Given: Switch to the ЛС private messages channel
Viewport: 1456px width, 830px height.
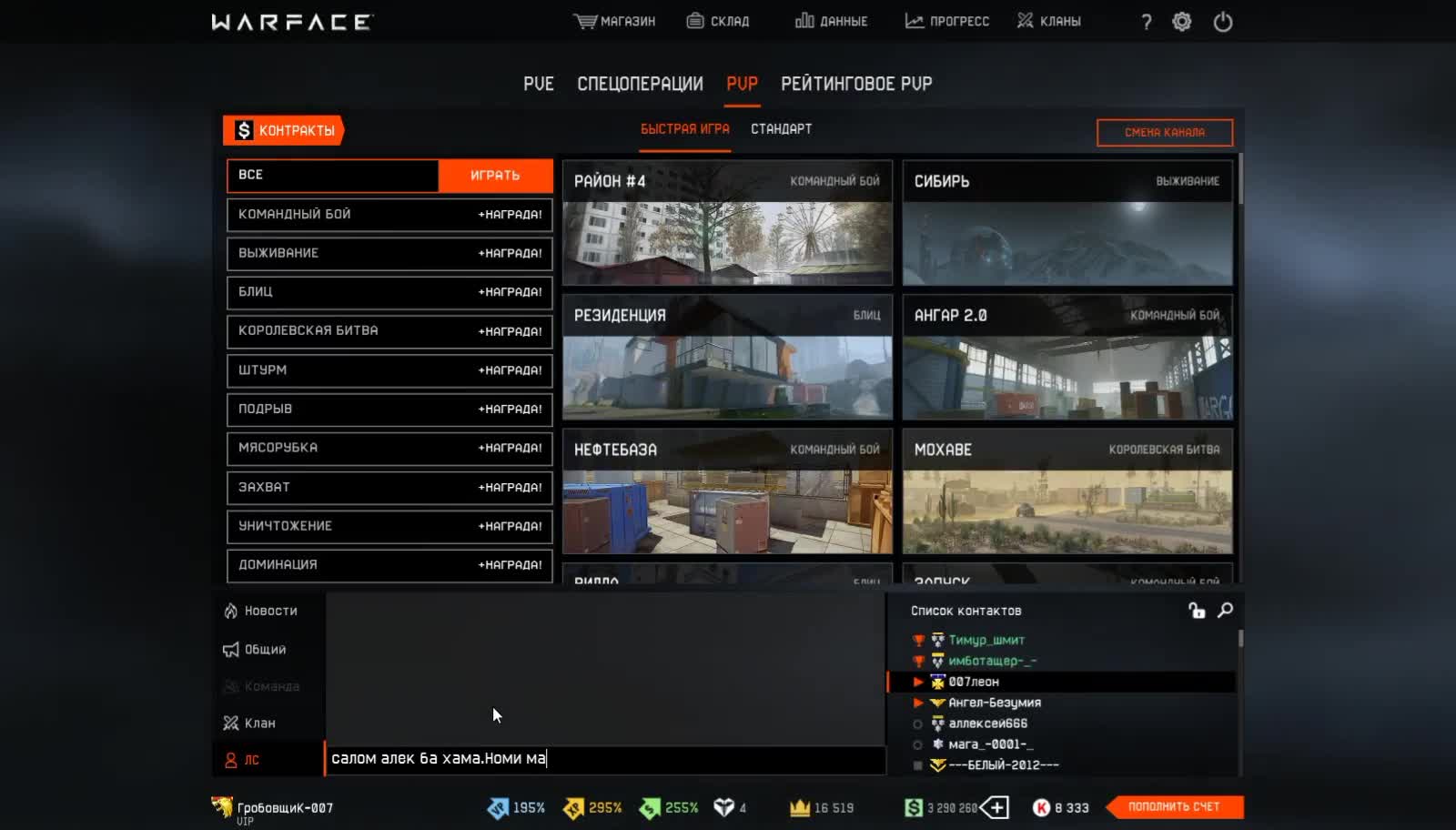Looking at the screenshot, I should (242, 760).
